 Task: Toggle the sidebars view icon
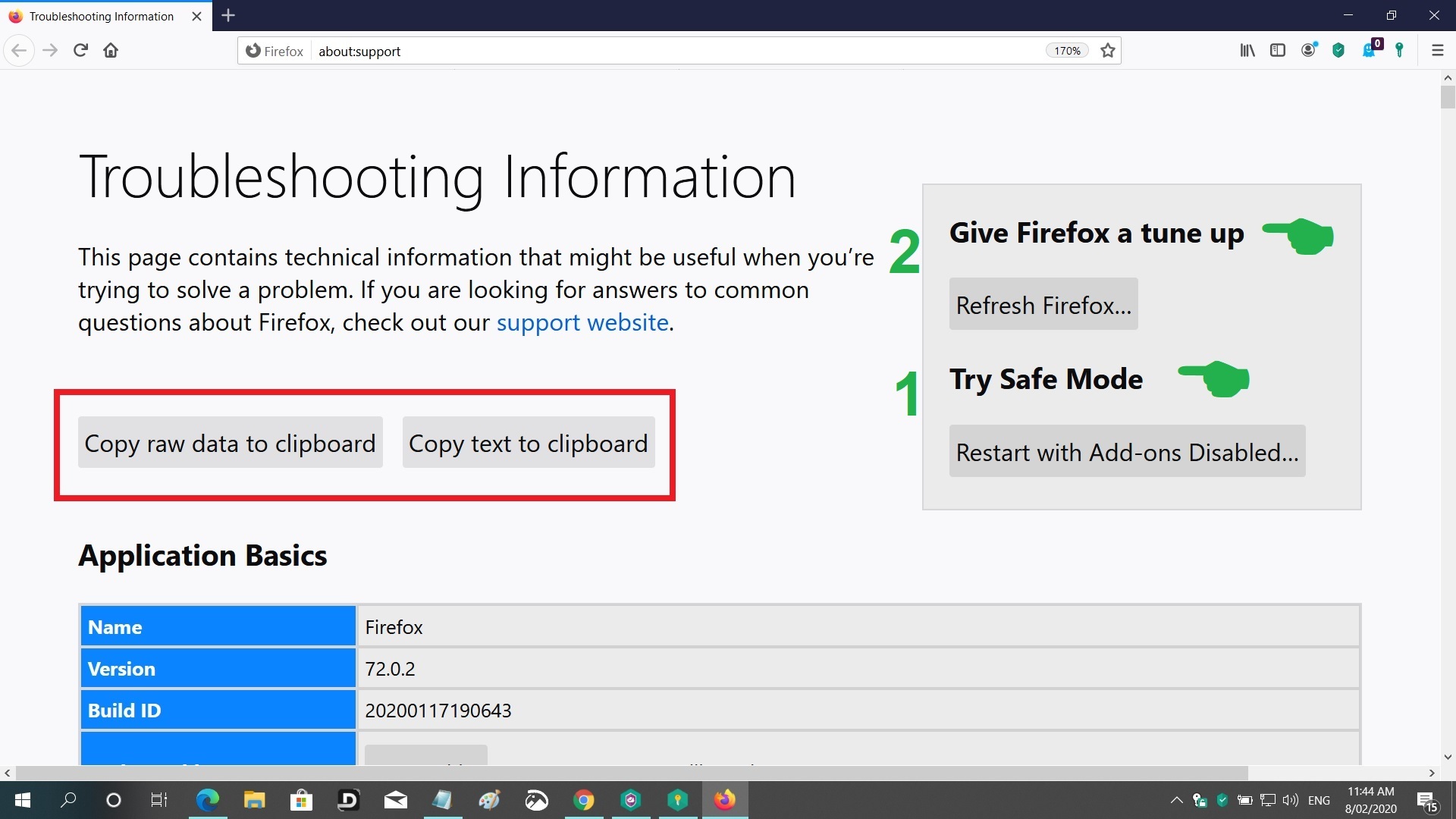1278,51
